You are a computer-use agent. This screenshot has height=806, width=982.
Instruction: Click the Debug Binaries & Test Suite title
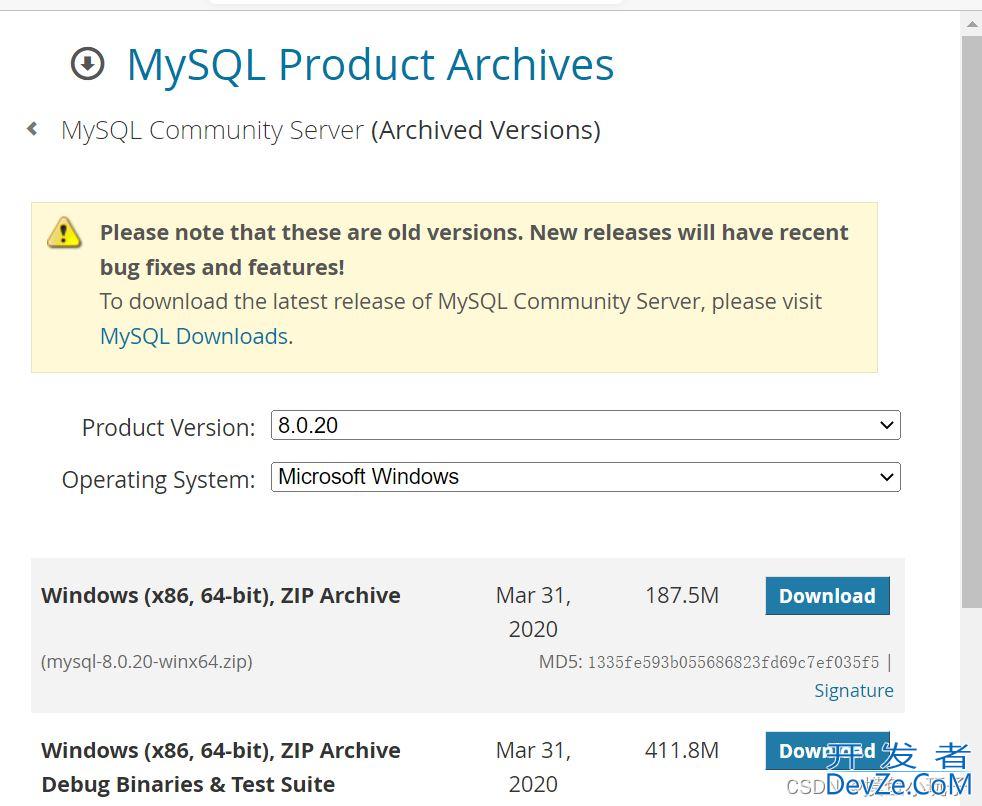pyautogui.click(x=220, y=767)
